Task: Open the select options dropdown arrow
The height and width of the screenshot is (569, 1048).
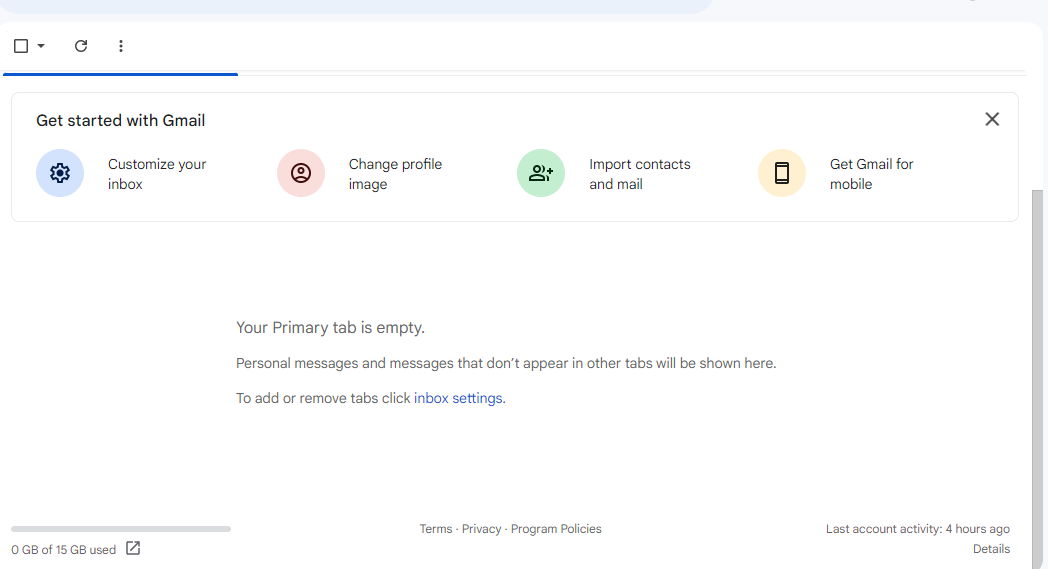Action: pos(41,46)
